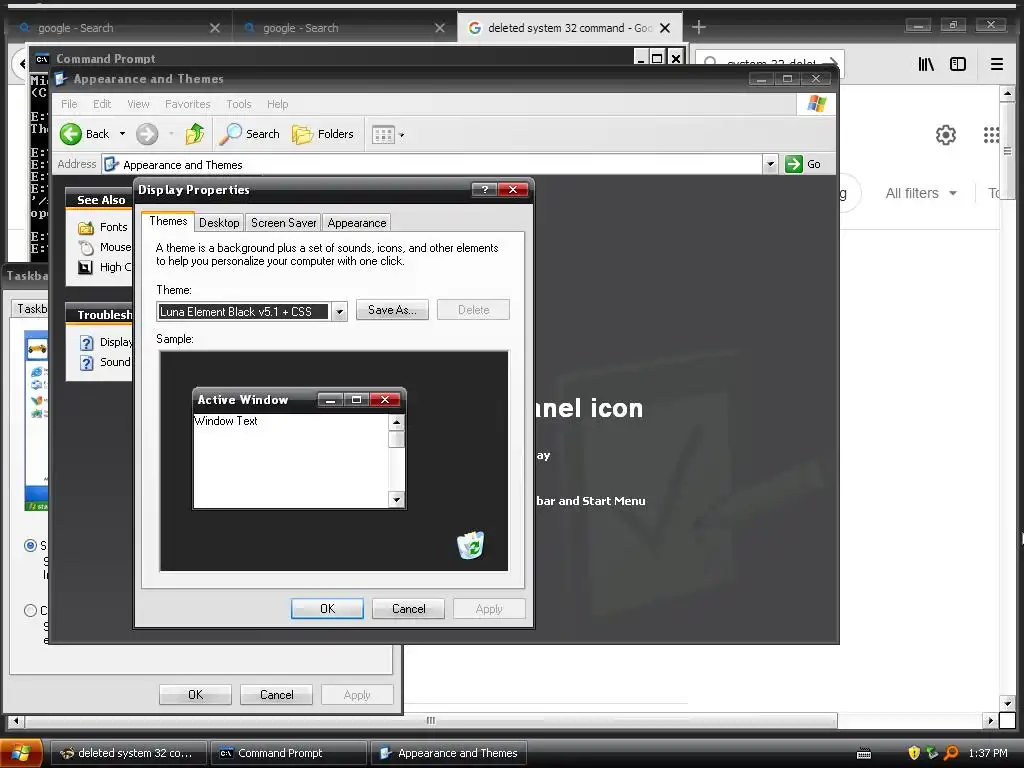The height and width of the screenshot is (768, 1024).
Task: Expand the All filters dropdown on Google
Action: click(921, 193)
